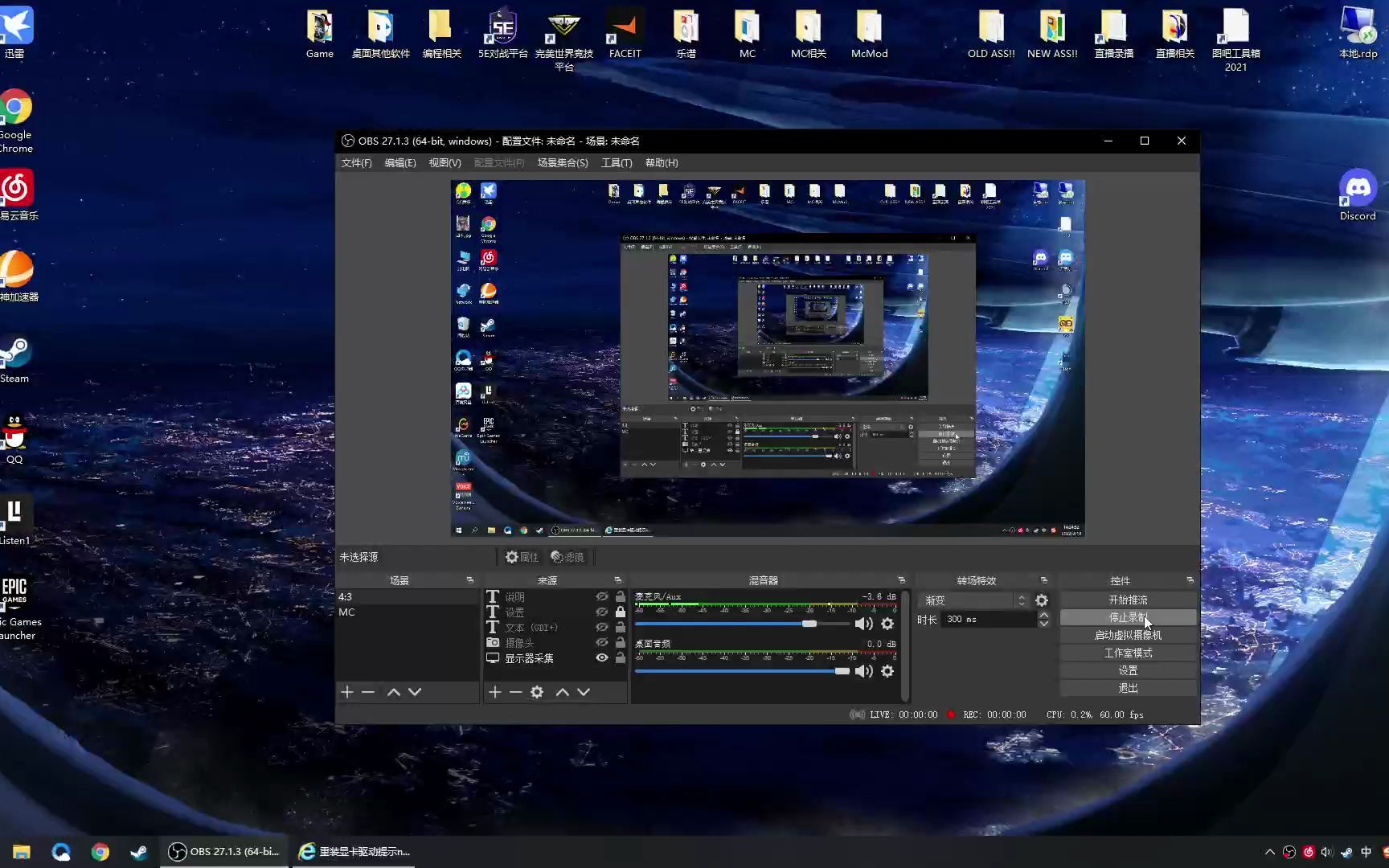This screenshot has height=868, width=1389.
Task: Show the hidden 摄像头 source via its eye icon
Action: point(601,643)
